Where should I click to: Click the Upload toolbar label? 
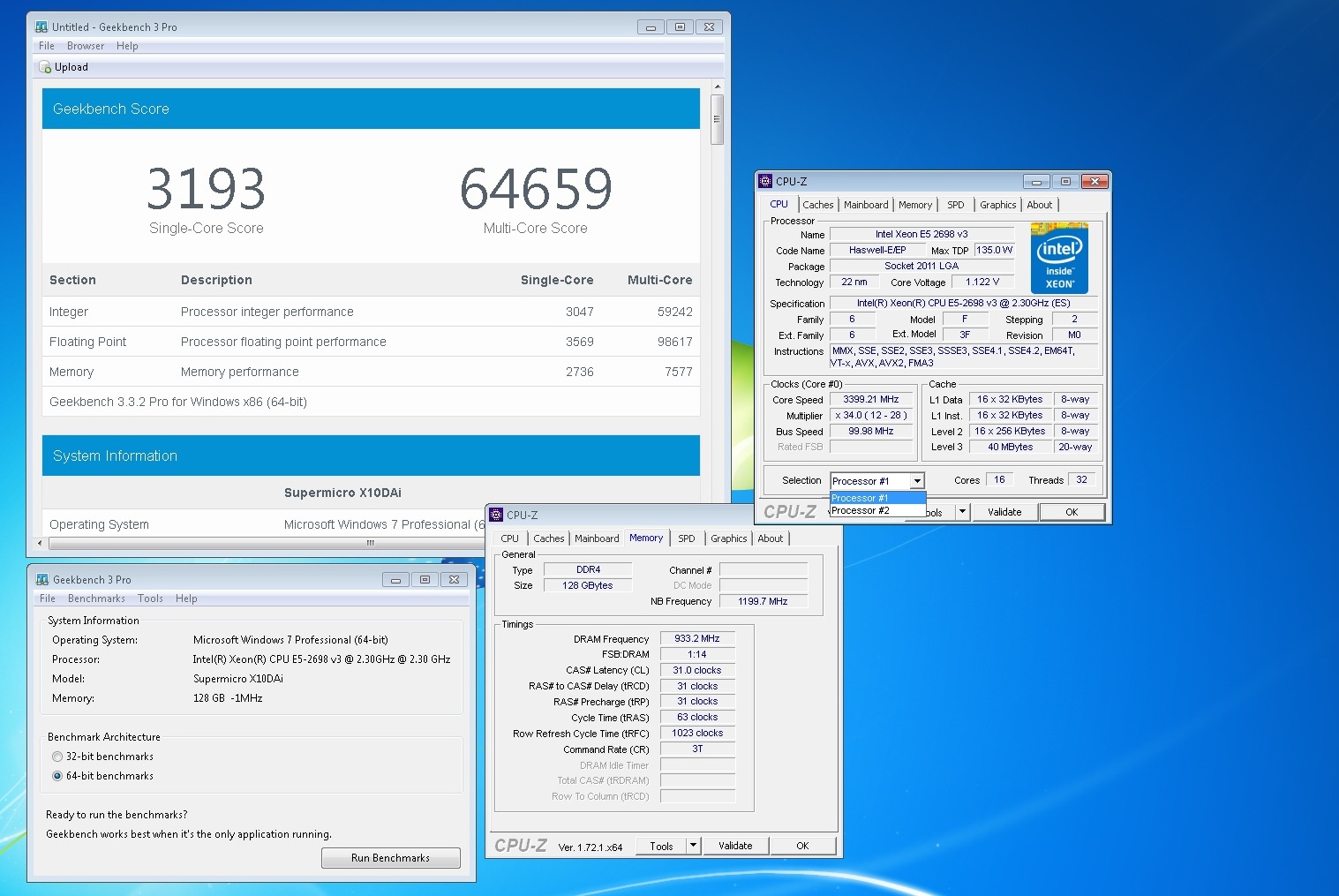[71, 67]
